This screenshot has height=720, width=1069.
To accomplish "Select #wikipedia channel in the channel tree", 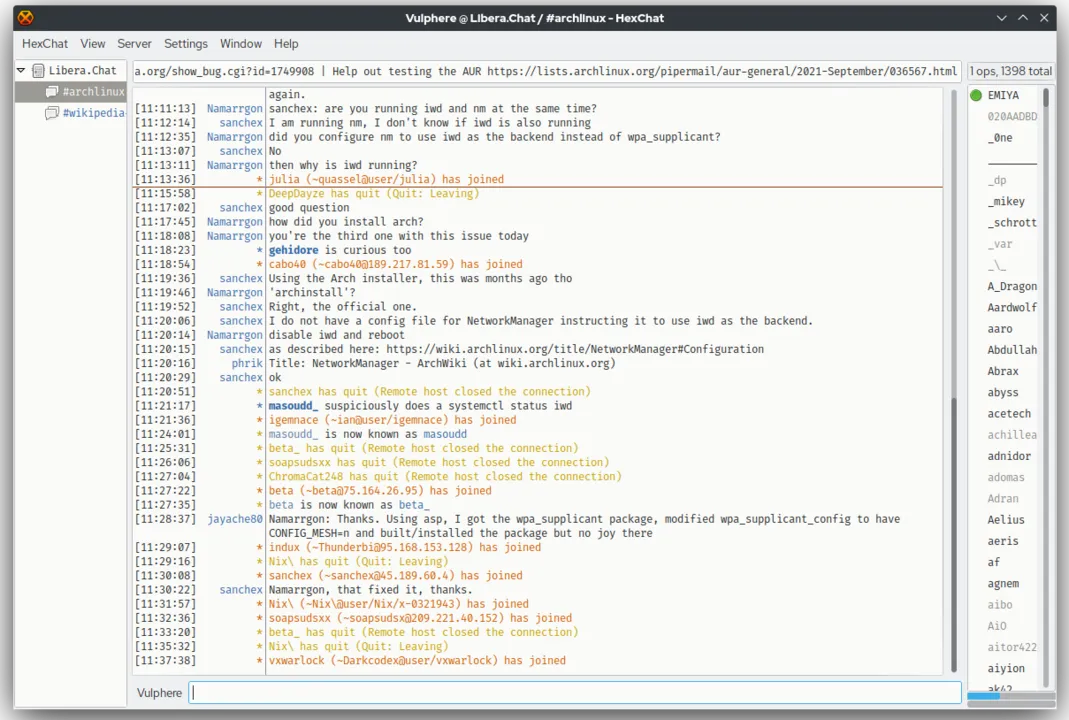I will tap(94, 112).
